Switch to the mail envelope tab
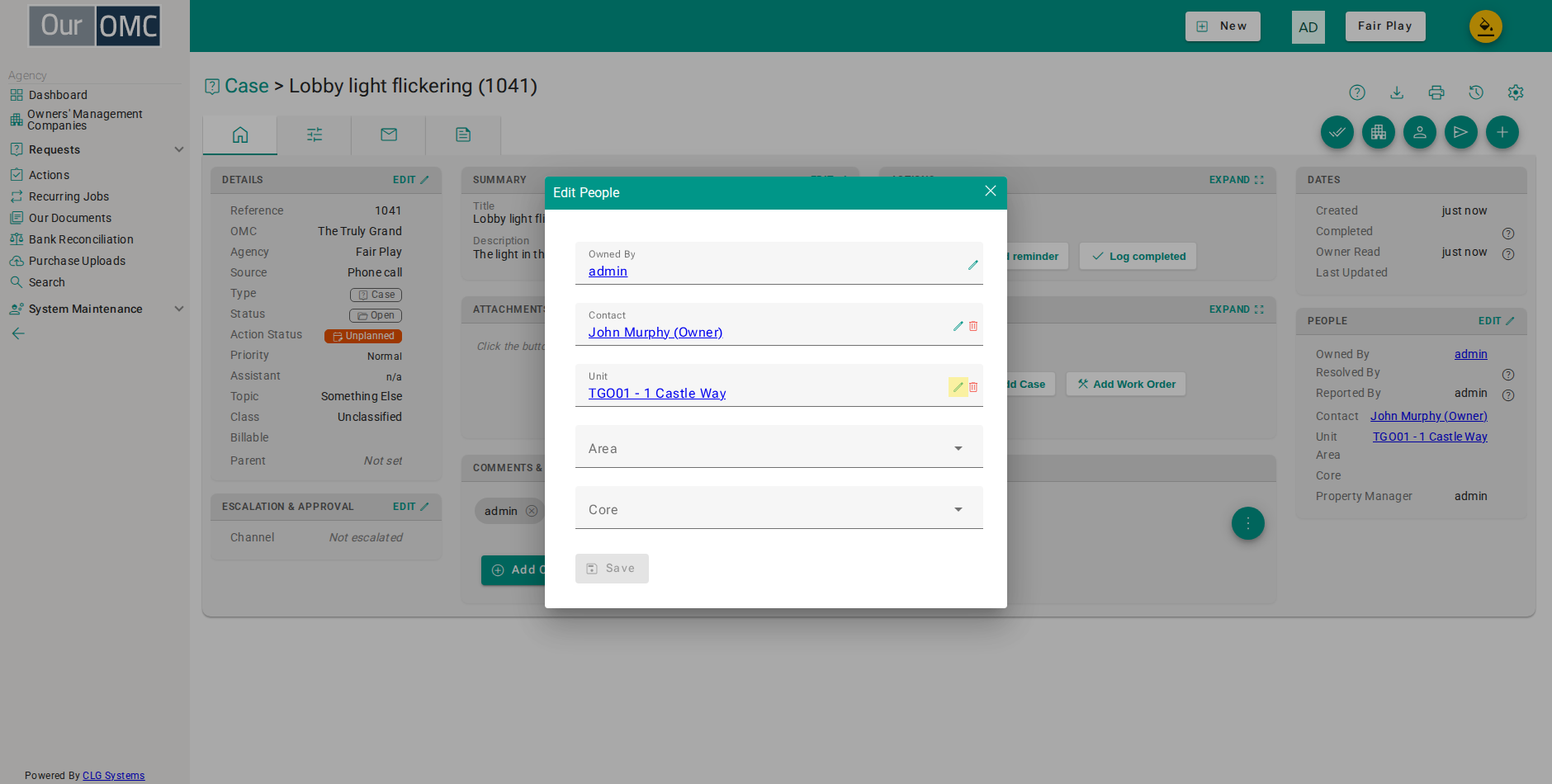 pyautogui.click(x=389, y=135)
